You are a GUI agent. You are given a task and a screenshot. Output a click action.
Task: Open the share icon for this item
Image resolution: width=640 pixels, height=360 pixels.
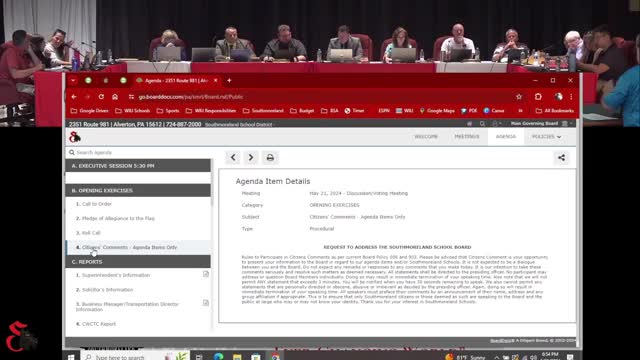pyautogui.click(x=562, y=158)
